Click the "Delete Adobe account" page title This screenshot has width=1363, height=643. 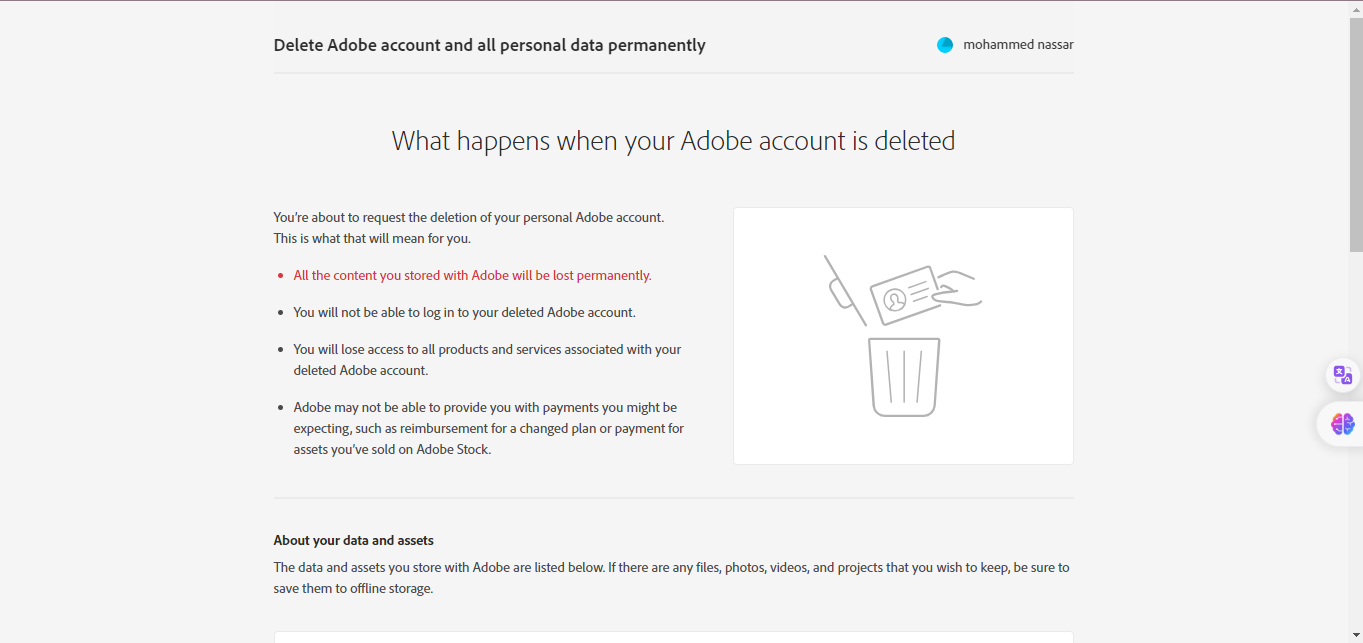point(489,45)
